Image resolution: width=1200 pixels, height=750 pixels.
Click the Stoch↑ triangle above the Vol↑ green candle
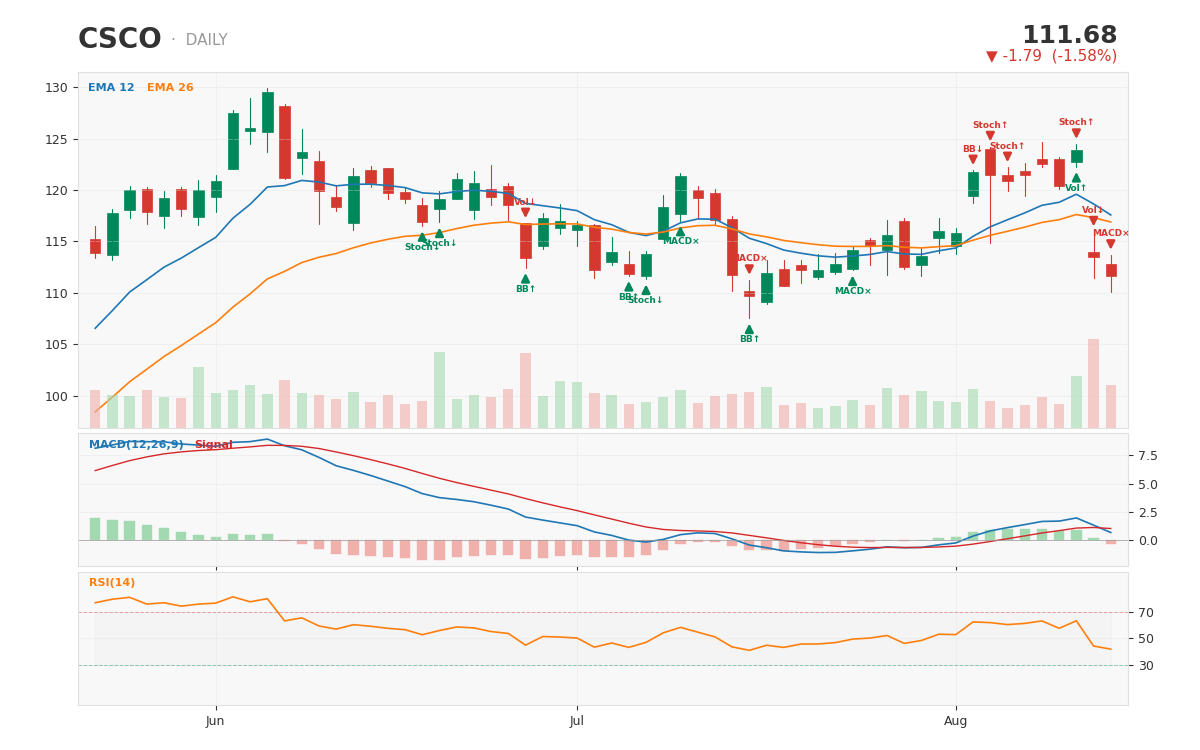pyautogui.click(x=1076, y=133)
